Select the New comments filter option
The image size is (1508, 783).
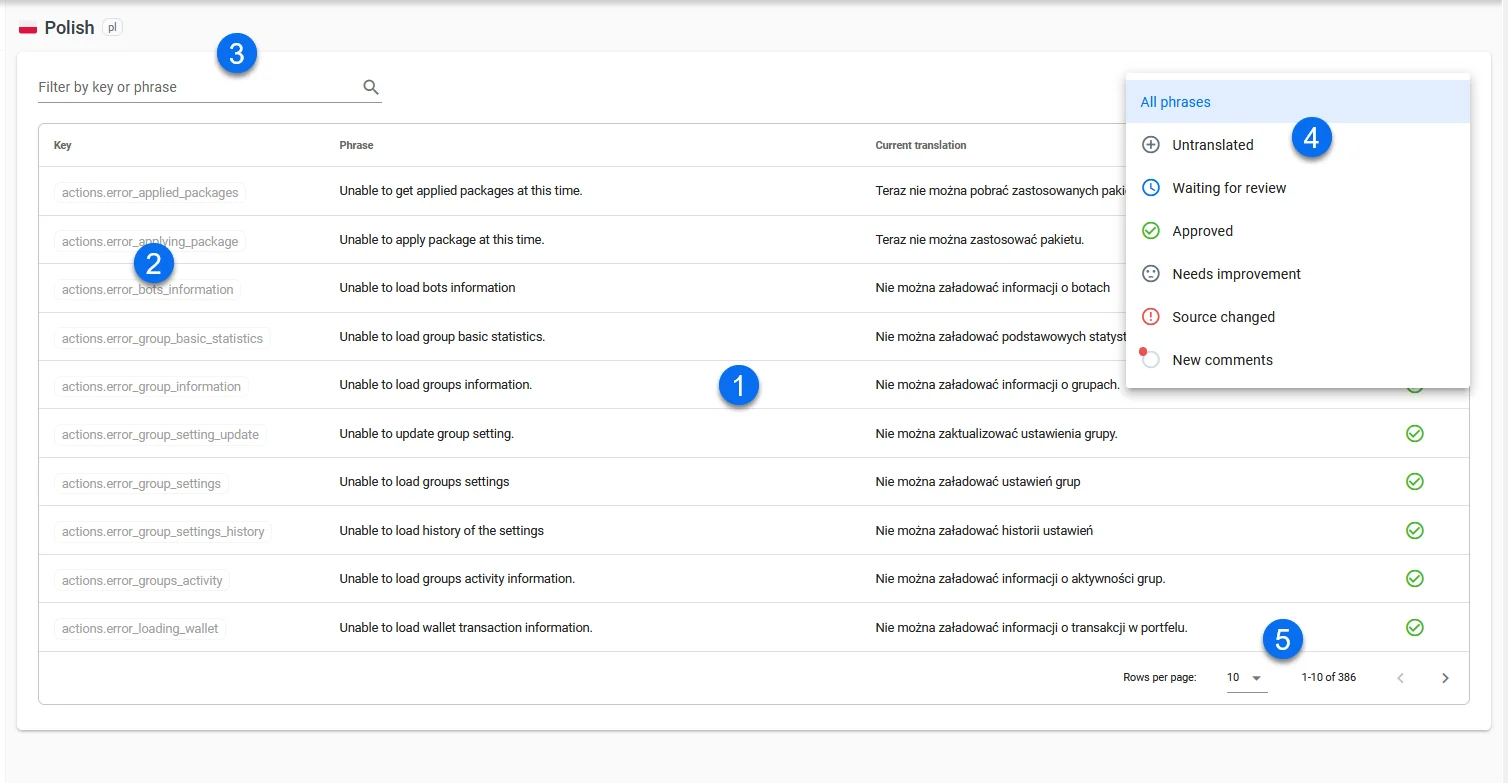point(1298,360)
